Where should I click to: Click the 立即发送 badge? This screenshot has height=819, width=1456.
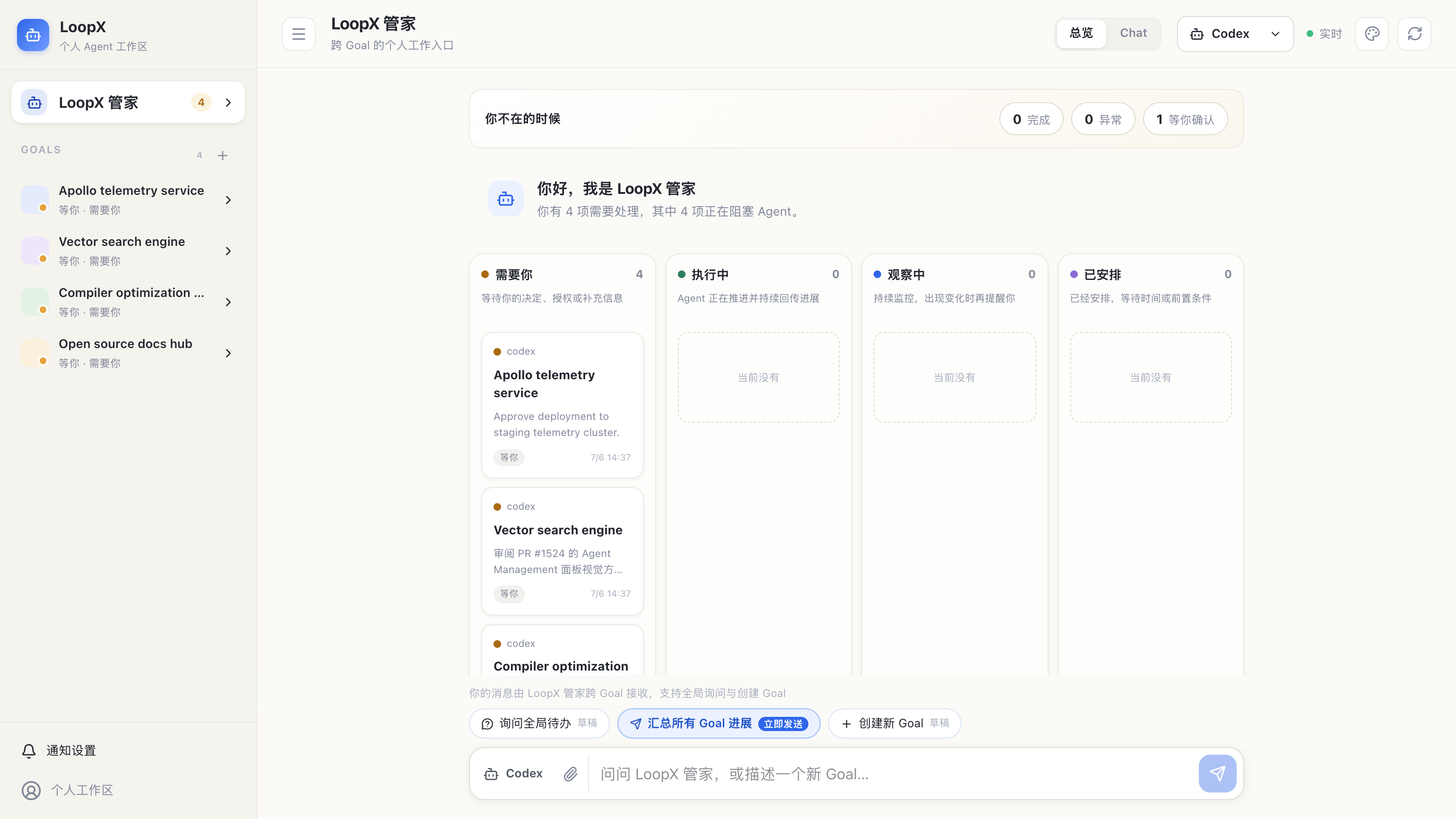[x=783, y=724]
